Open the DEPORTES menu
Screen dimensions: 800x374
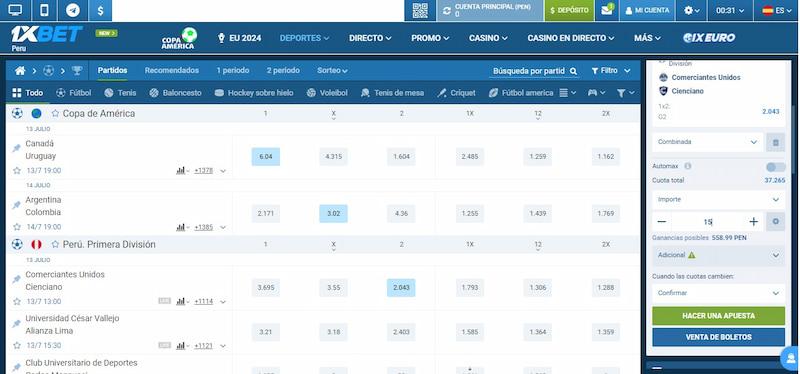[305, 38]
